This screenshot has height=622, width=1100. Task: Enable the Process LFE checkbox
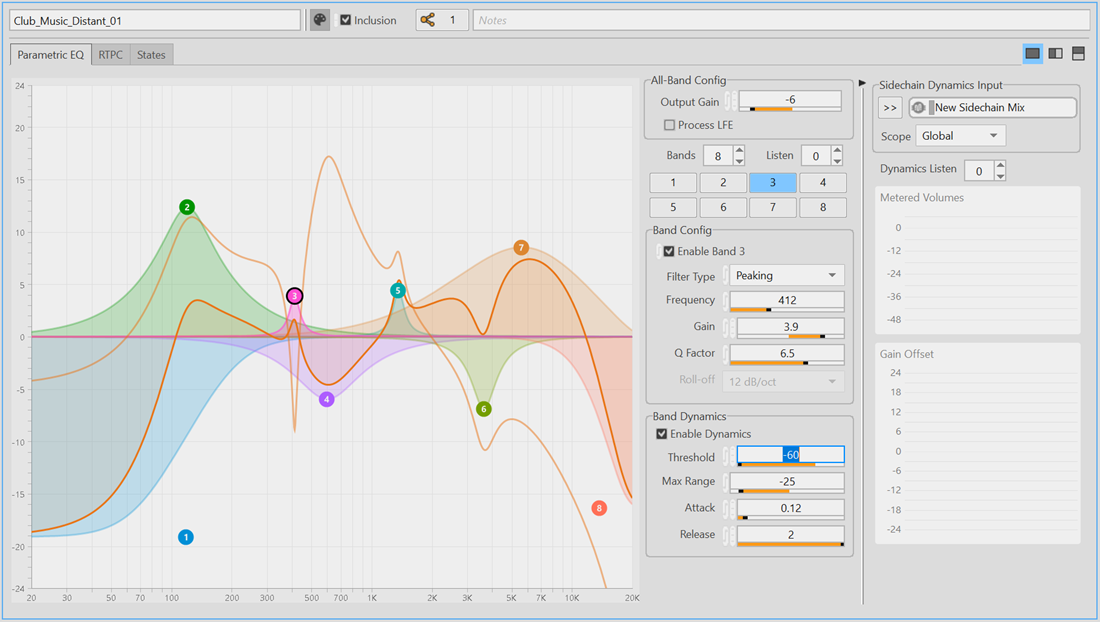pyautogui.click(x=670, y=125)
